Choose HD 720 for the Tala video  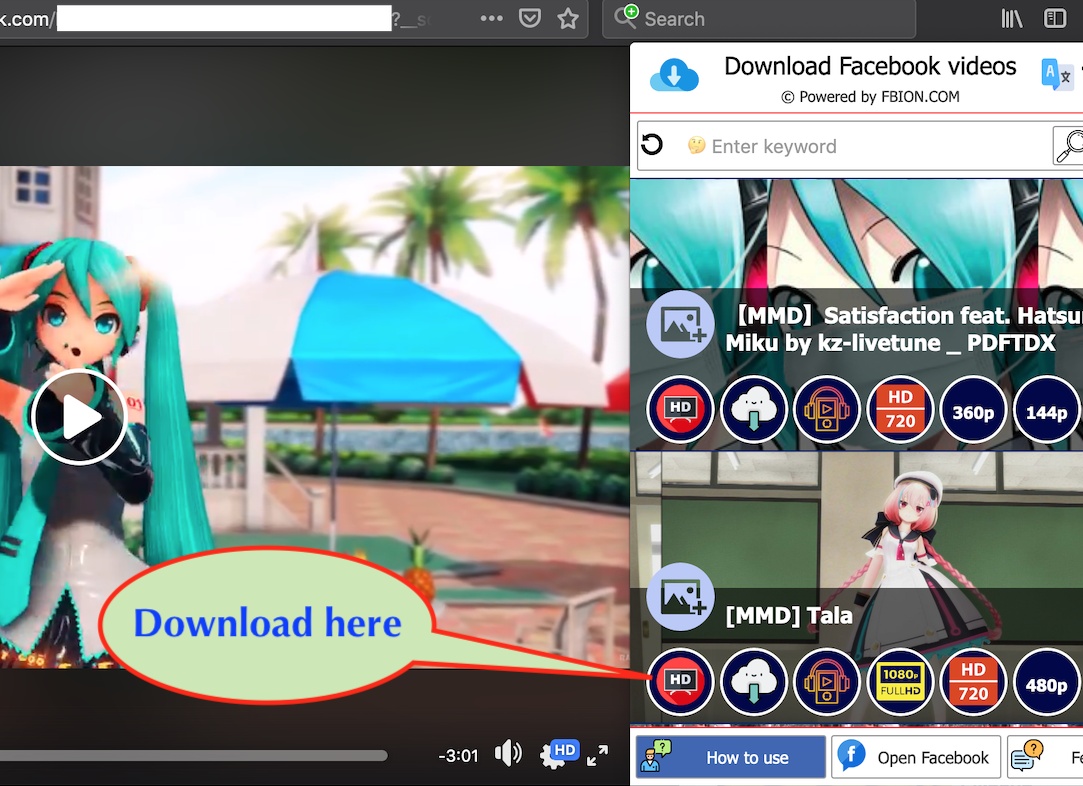pos(973,682)
